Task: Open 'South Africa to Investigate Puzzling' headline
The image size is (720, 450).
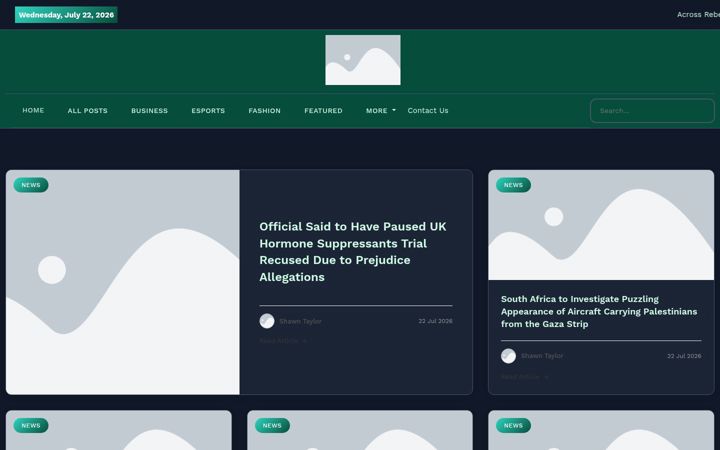Action: click(599, 311)
